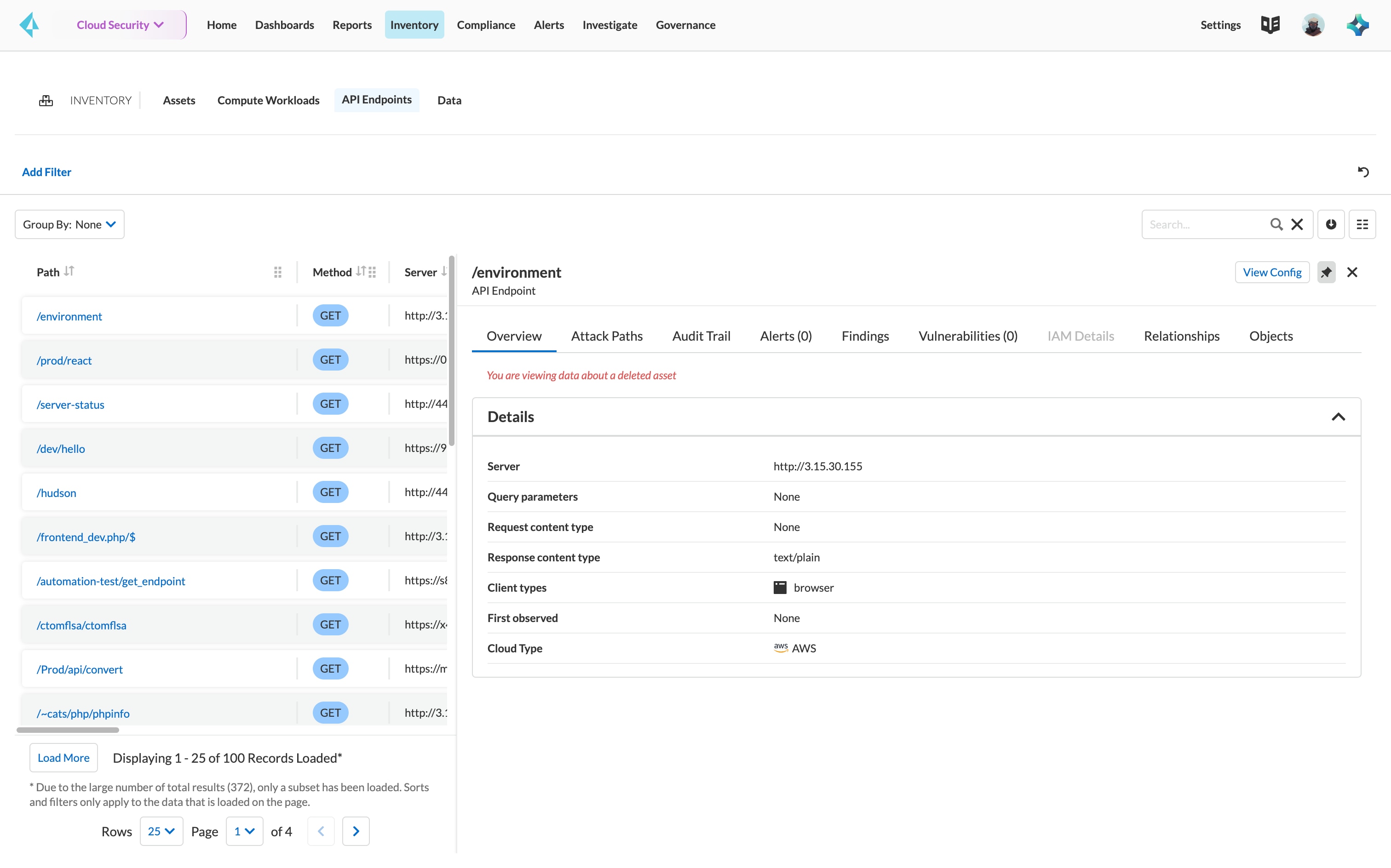Click the assistant/sparkle icon top right
1391x868 pixels.
point(1358,24)
